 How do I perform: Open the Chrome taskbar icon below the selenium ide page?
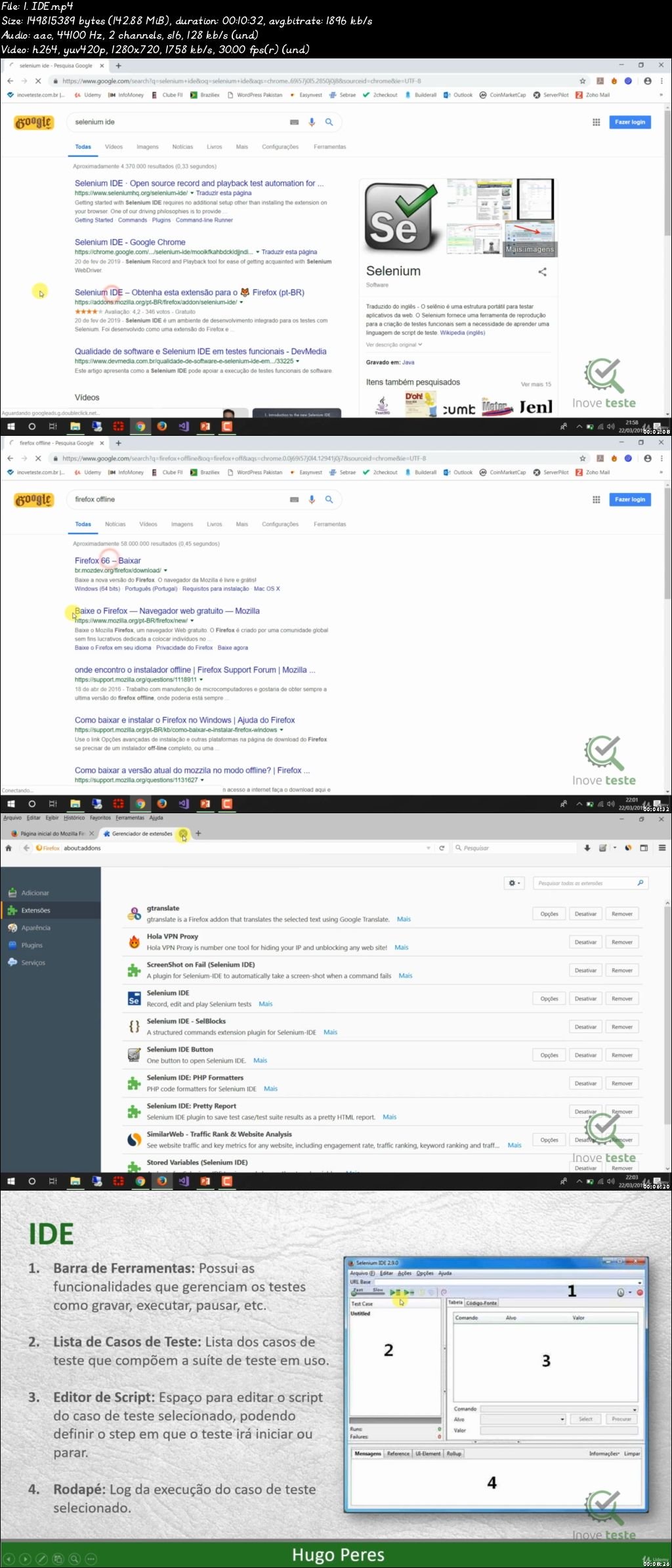point(140,426)
